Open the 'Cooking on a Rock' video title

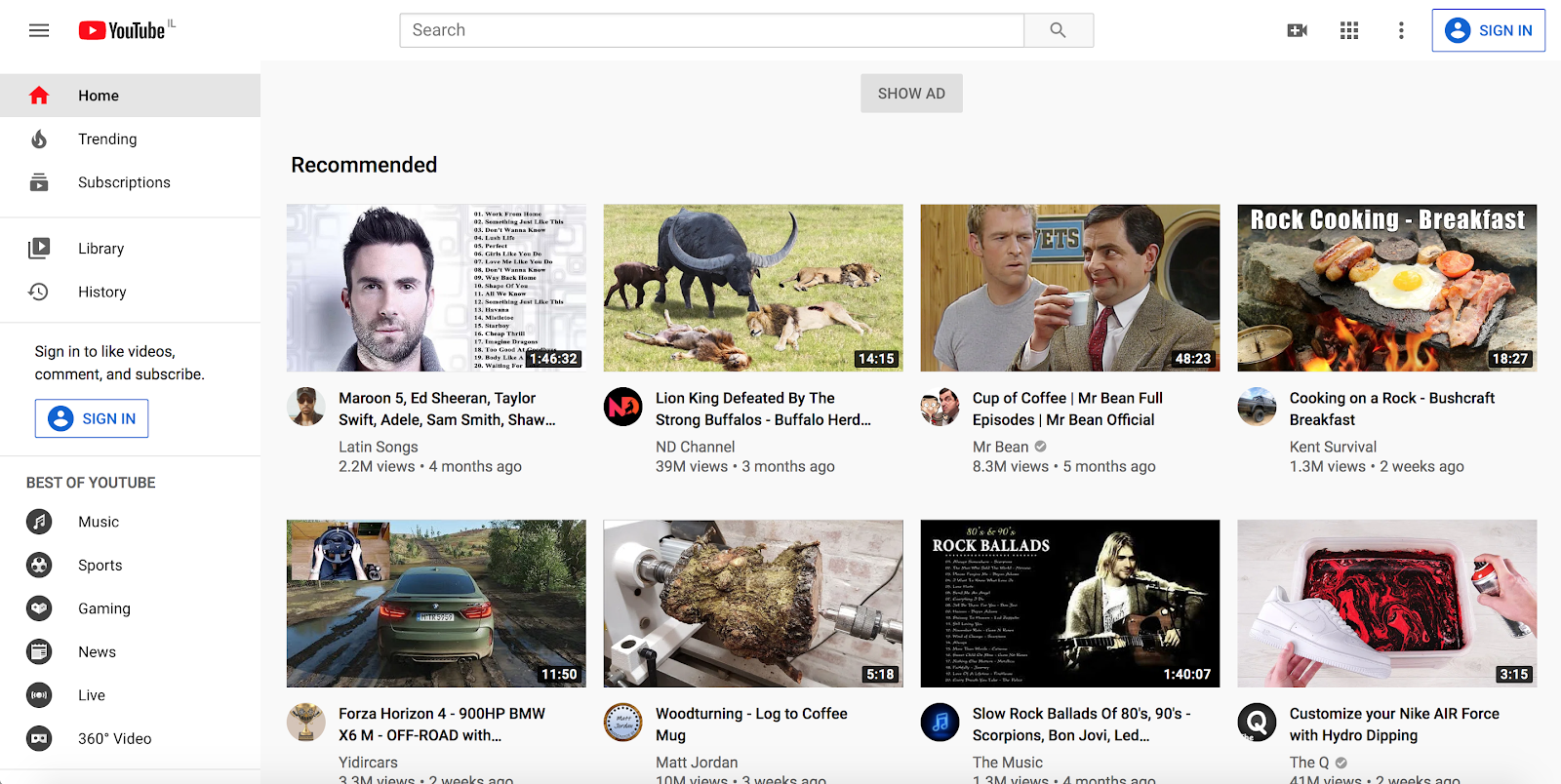[x=1392, y=409]
